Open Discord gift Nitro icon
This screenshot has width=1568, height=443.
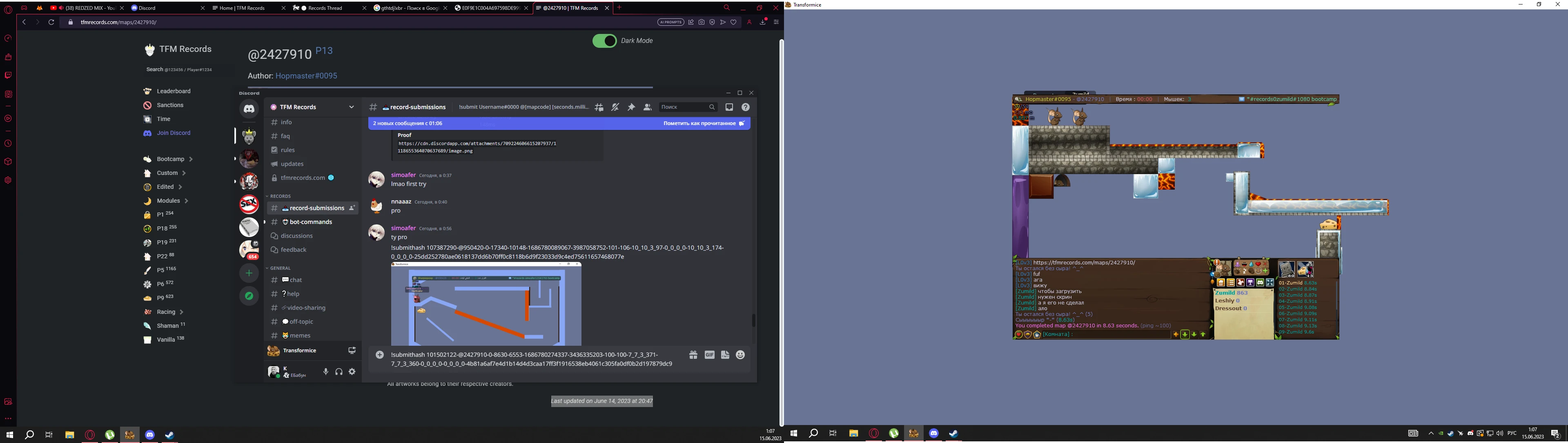[693, 355]
